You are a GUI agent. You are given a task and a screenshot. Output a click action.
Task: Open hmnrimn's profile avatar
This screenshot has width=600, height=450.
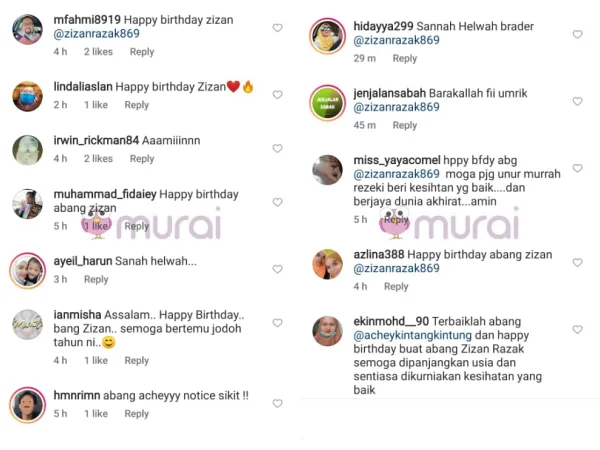28,405
